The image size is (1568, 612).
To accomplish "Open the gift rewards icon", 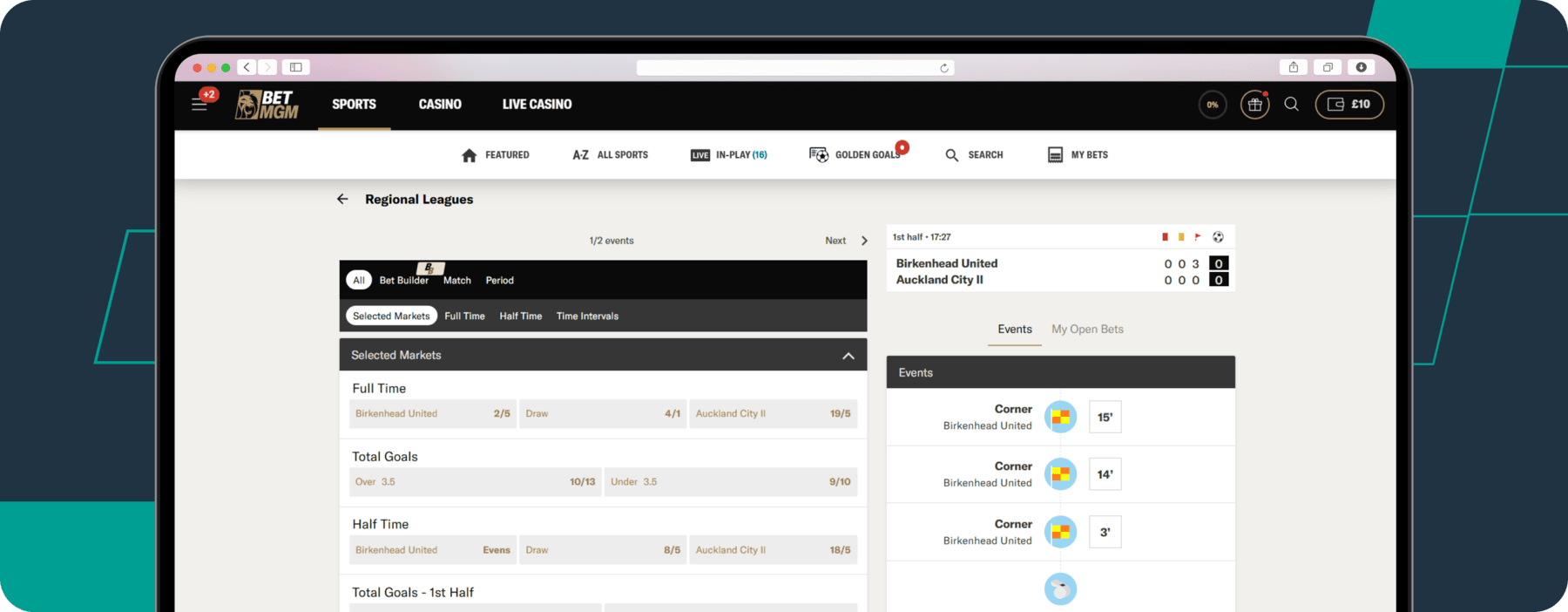I will [x=1254, y=105].
